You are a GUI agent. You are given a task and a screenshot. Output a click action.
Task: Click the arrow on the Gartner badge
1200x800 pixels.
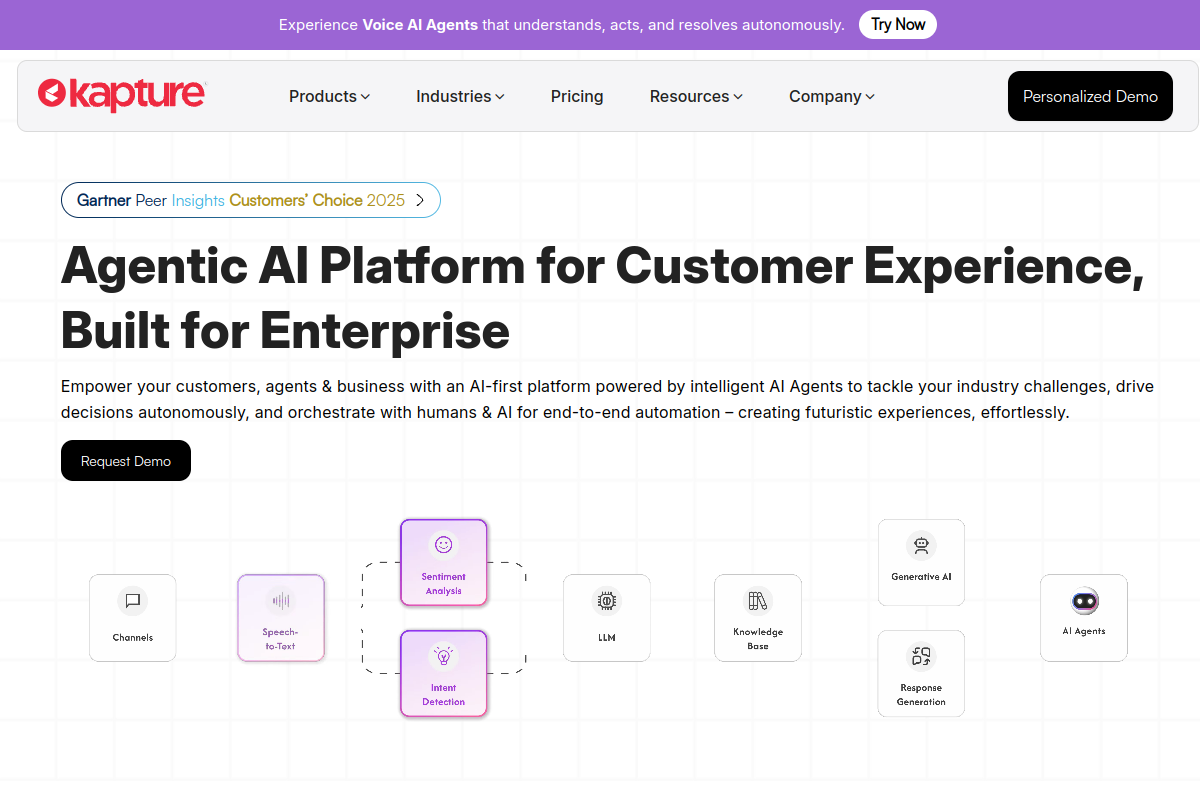420,200
